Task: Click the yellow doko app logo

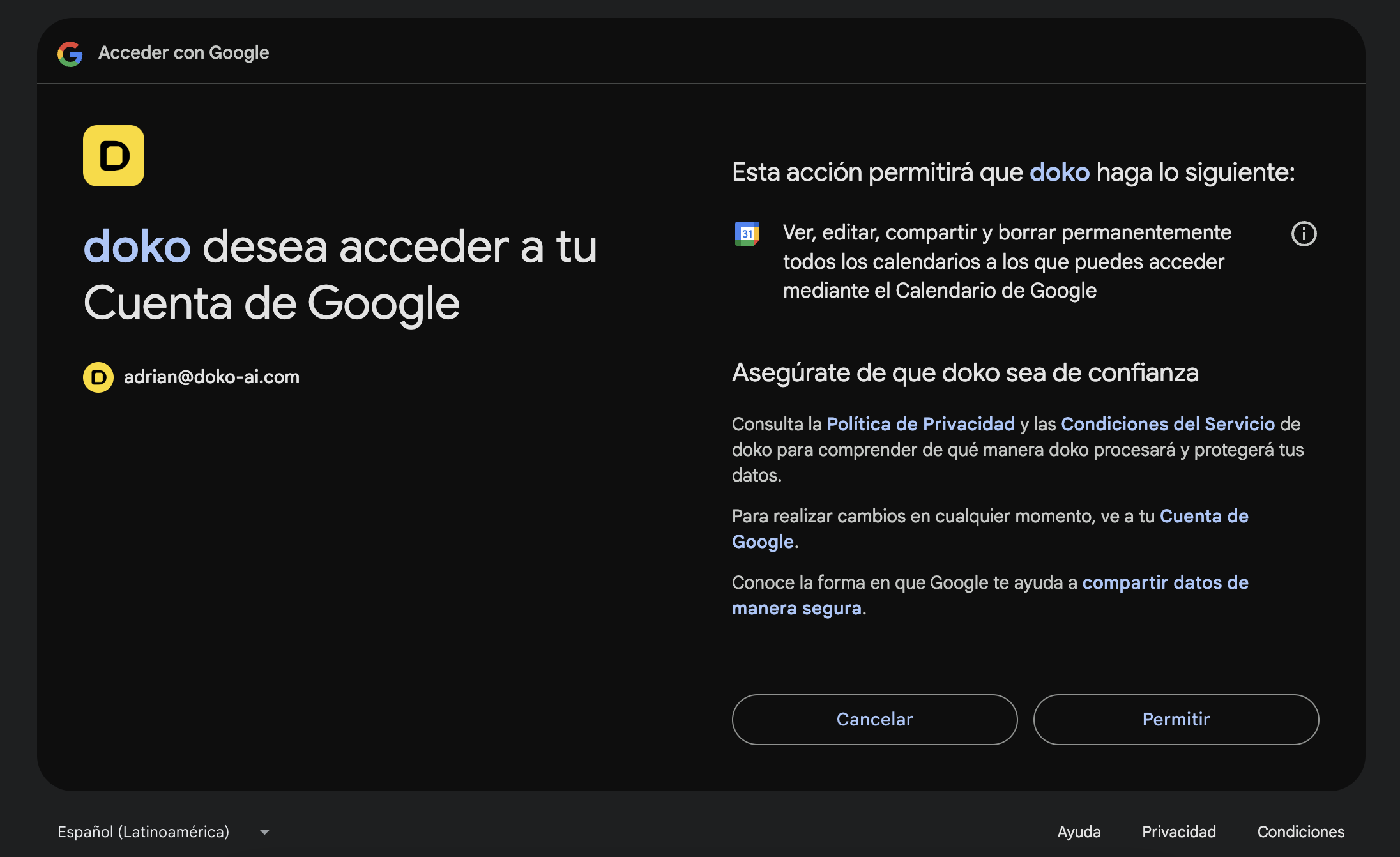Action: pyautogui.click(x=114, y=156)
